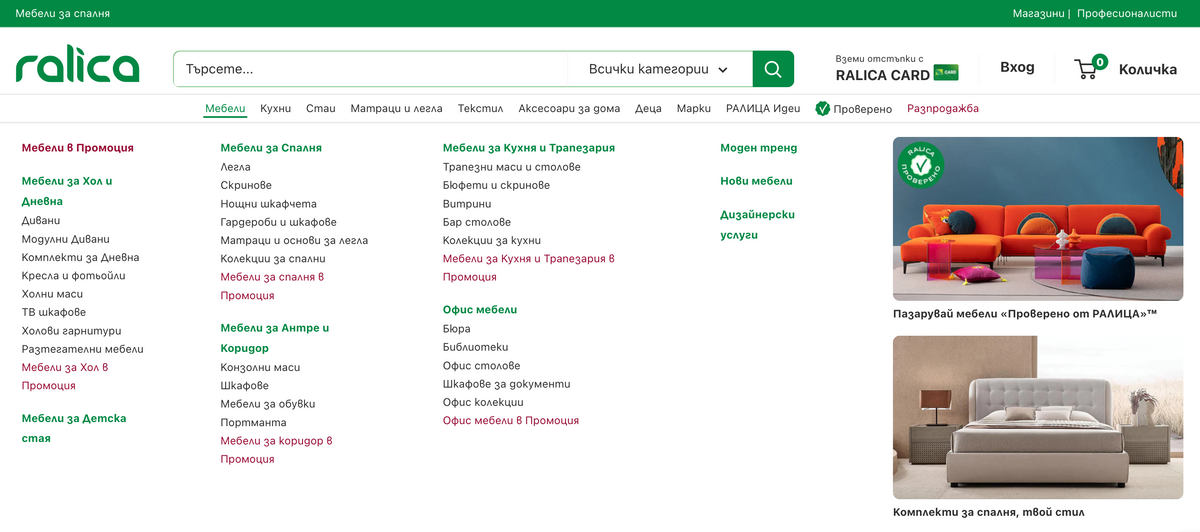Open the Деца menu tab

[648, 108]
